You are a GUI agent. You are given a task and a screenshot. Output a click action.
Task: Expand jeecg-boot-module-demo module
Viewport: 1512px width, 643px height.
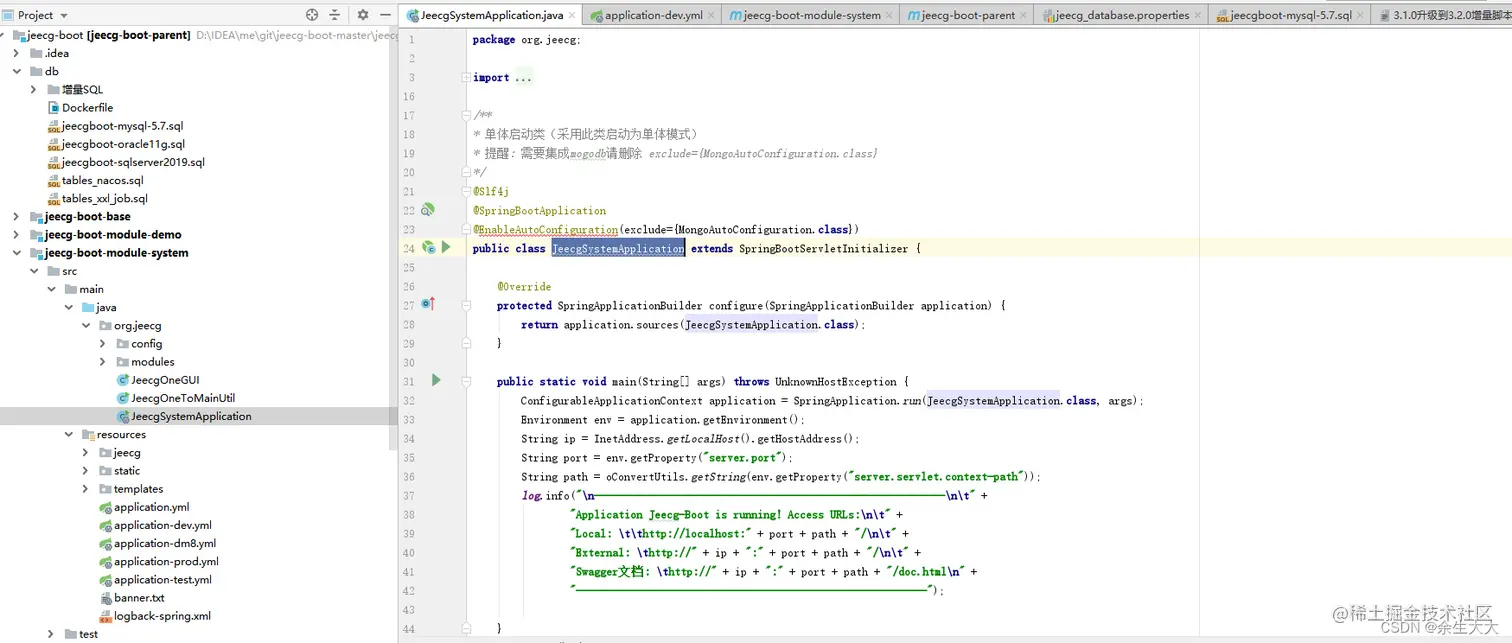pyautogui.click(x=17, y=234)
